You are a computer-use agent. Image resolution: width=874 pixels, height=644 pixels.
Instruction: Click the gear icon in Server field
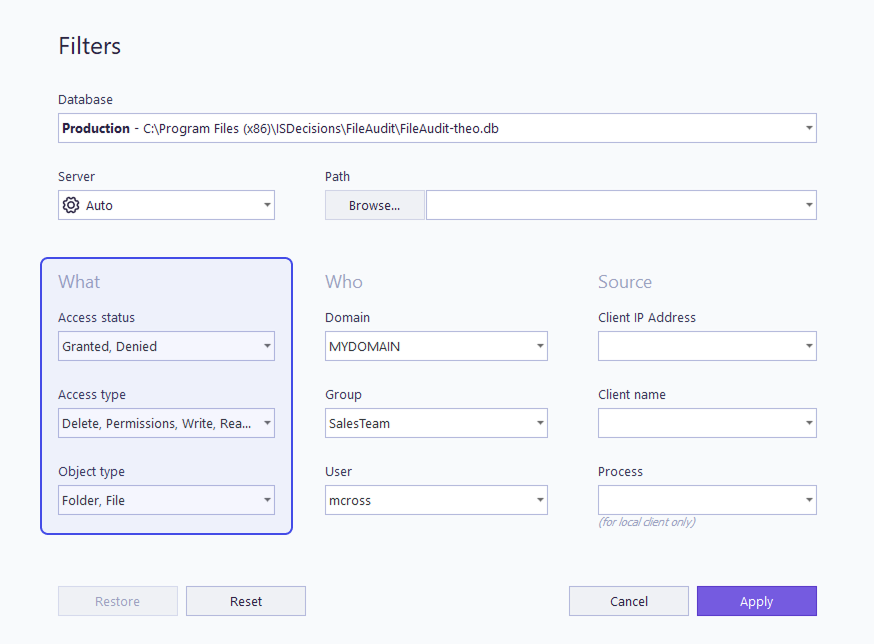tap(71, 205)
